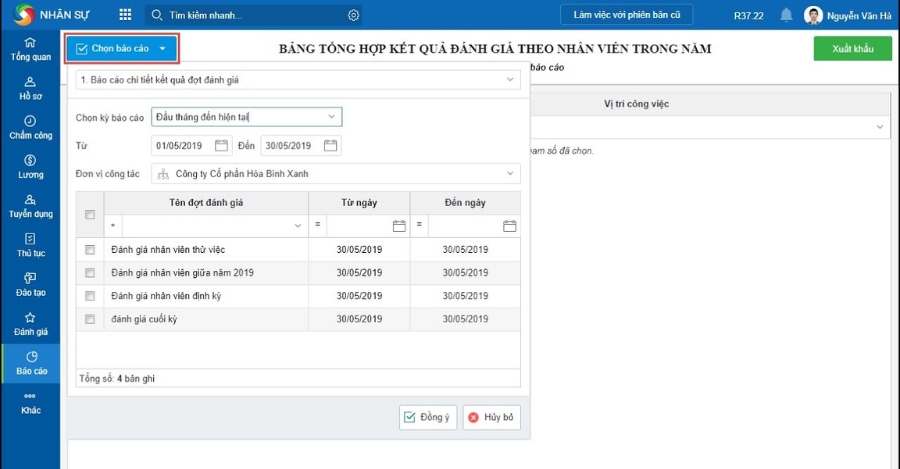Open the app grid launcher icon

pyautogui.click(x=125, y=15)
